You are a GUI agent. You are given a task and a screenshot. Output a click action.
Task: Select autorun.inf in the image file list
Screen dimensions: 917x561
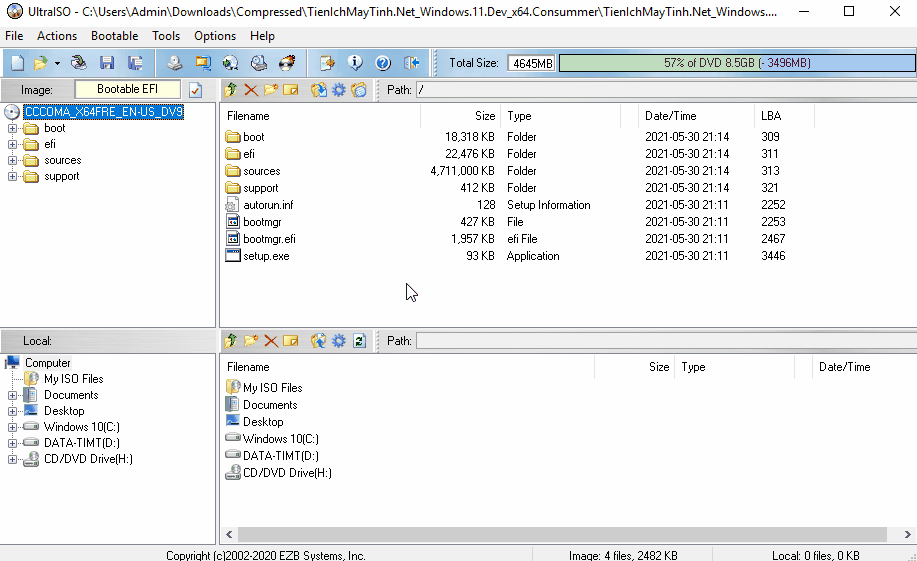(x=268, y=205)
